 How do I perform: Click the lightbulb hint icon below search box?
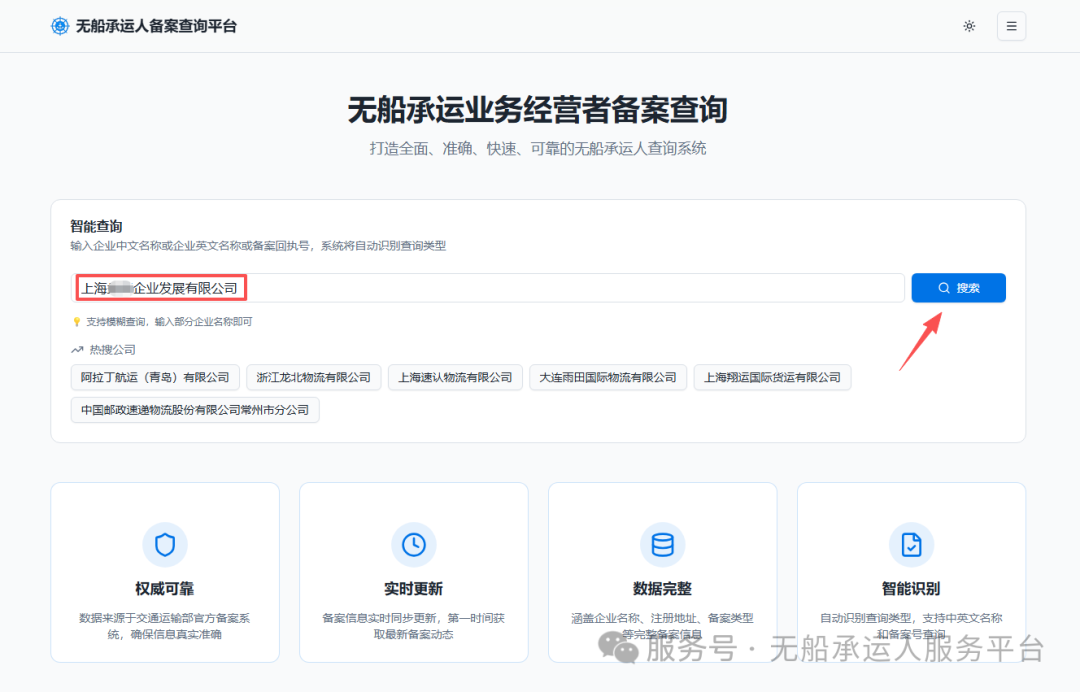76,322
